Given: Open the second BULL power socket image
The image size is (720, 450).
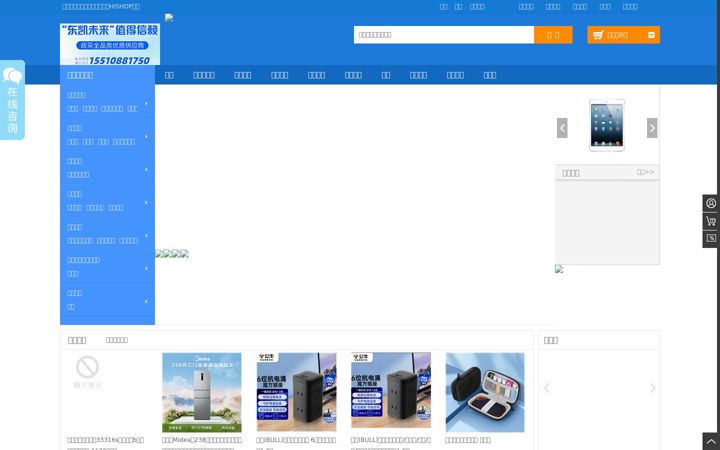Looking at the screenshot, I should 391,390.
